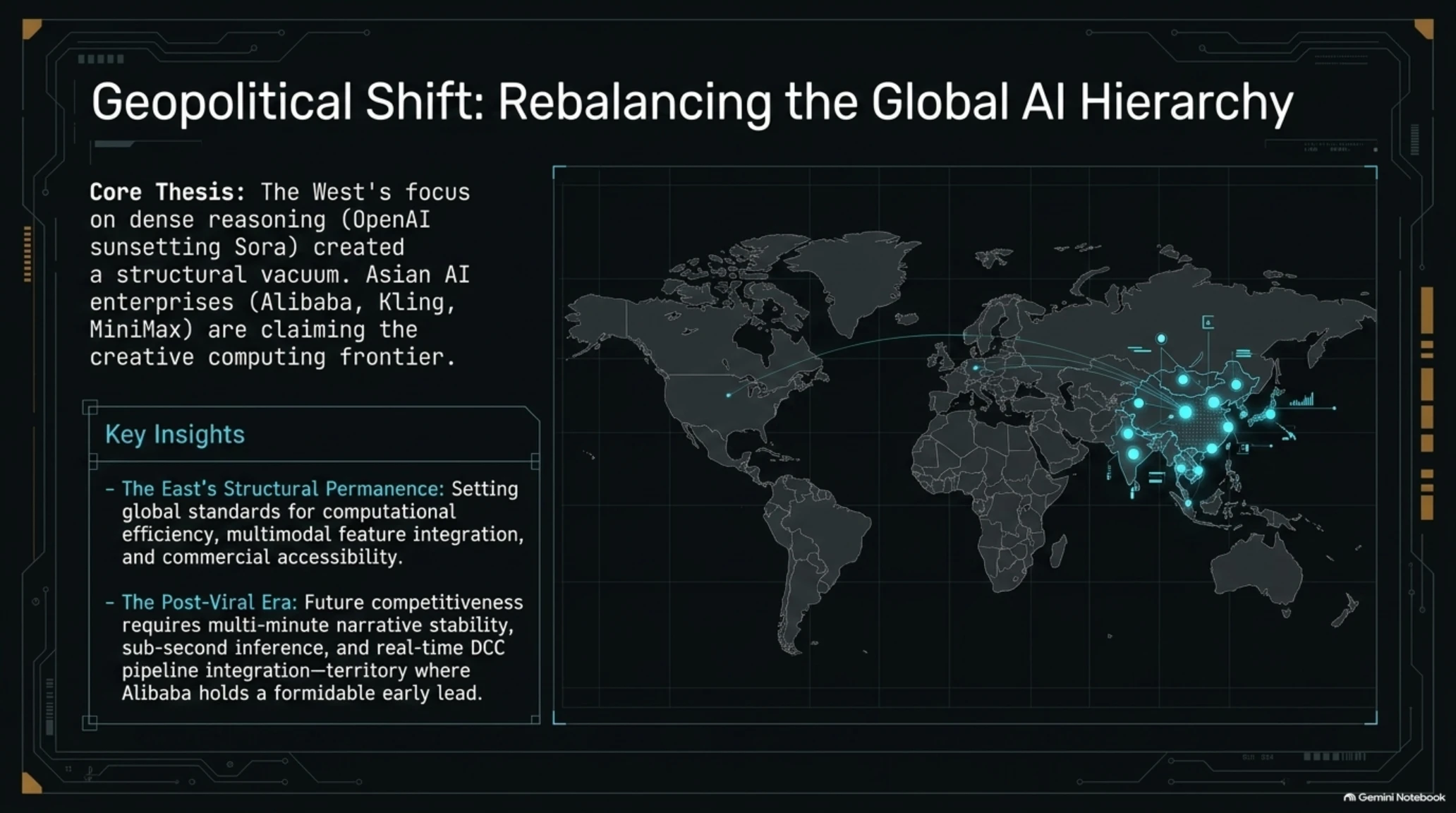1456x813 pixels.
Task: Select "The Post-Viral Era:" heading
Action: [x=210, y=602]
